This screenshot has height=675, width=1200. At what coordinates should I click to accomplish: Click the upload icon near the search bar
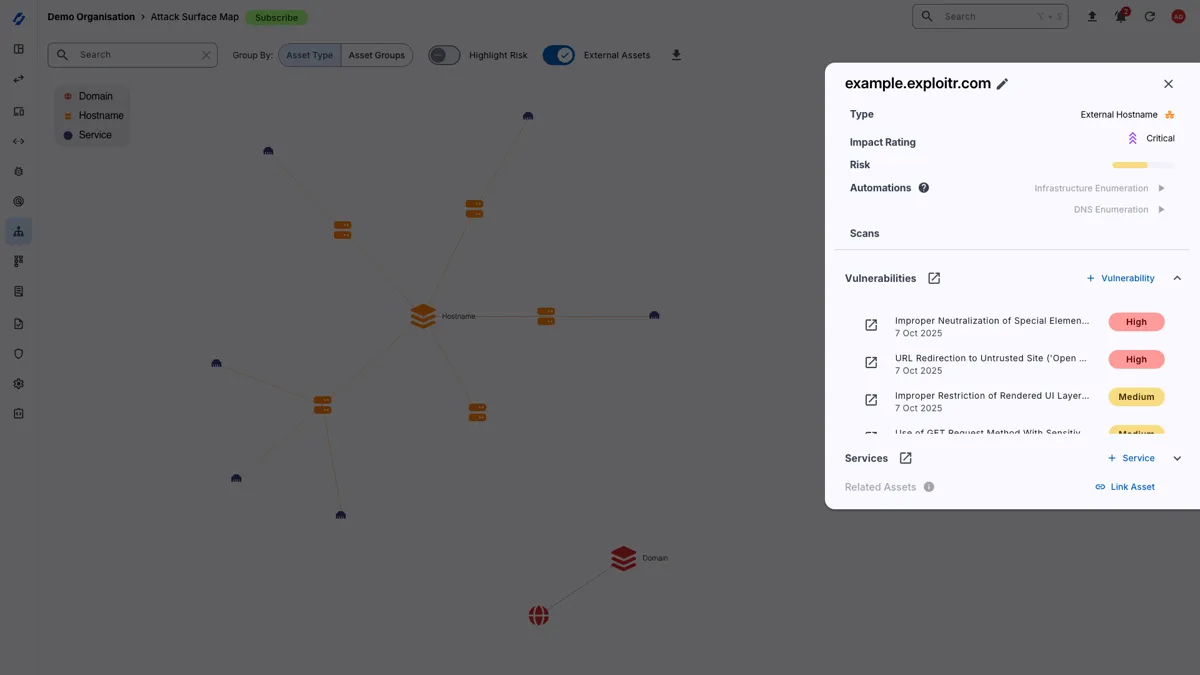tap(1091, 16)
